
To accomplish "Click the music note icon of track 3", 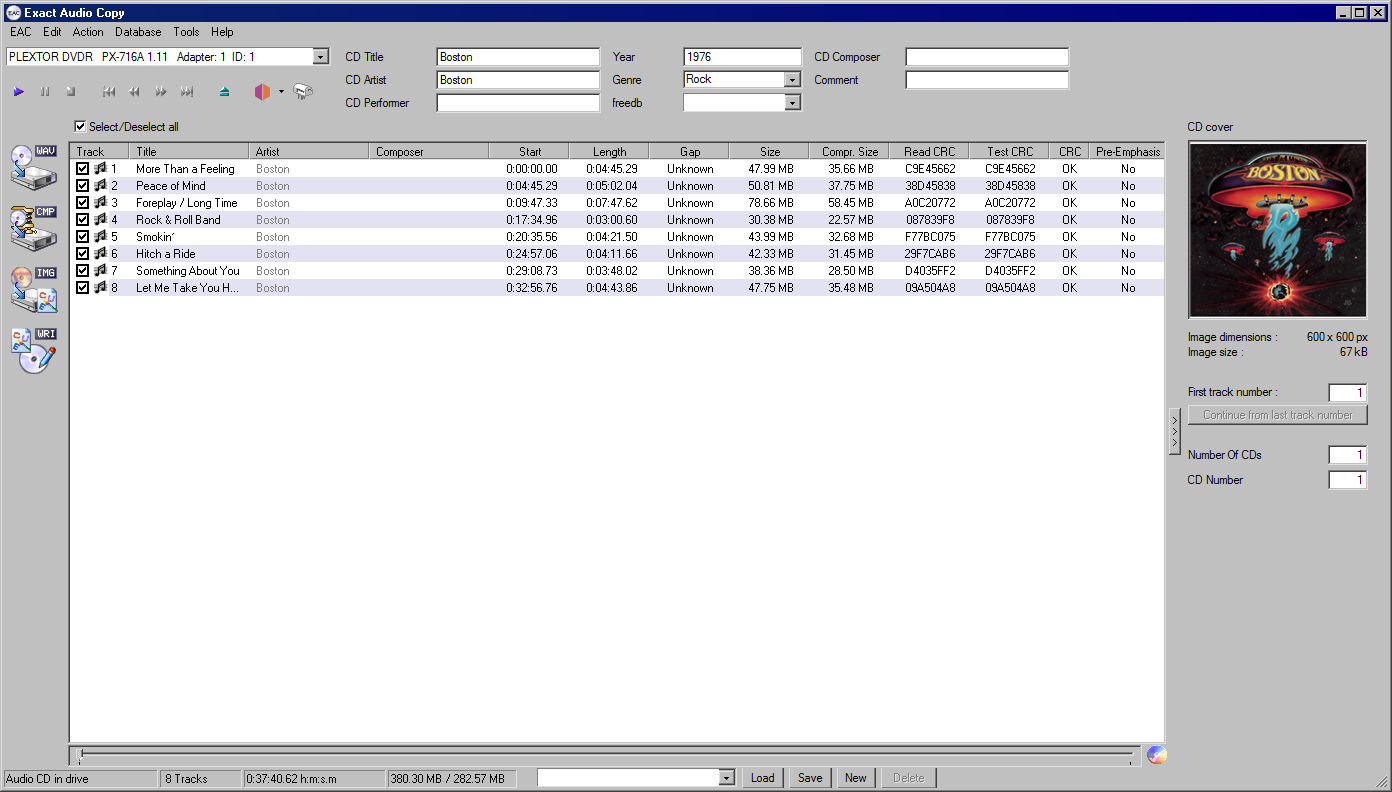I will click(x=100, y=203).
